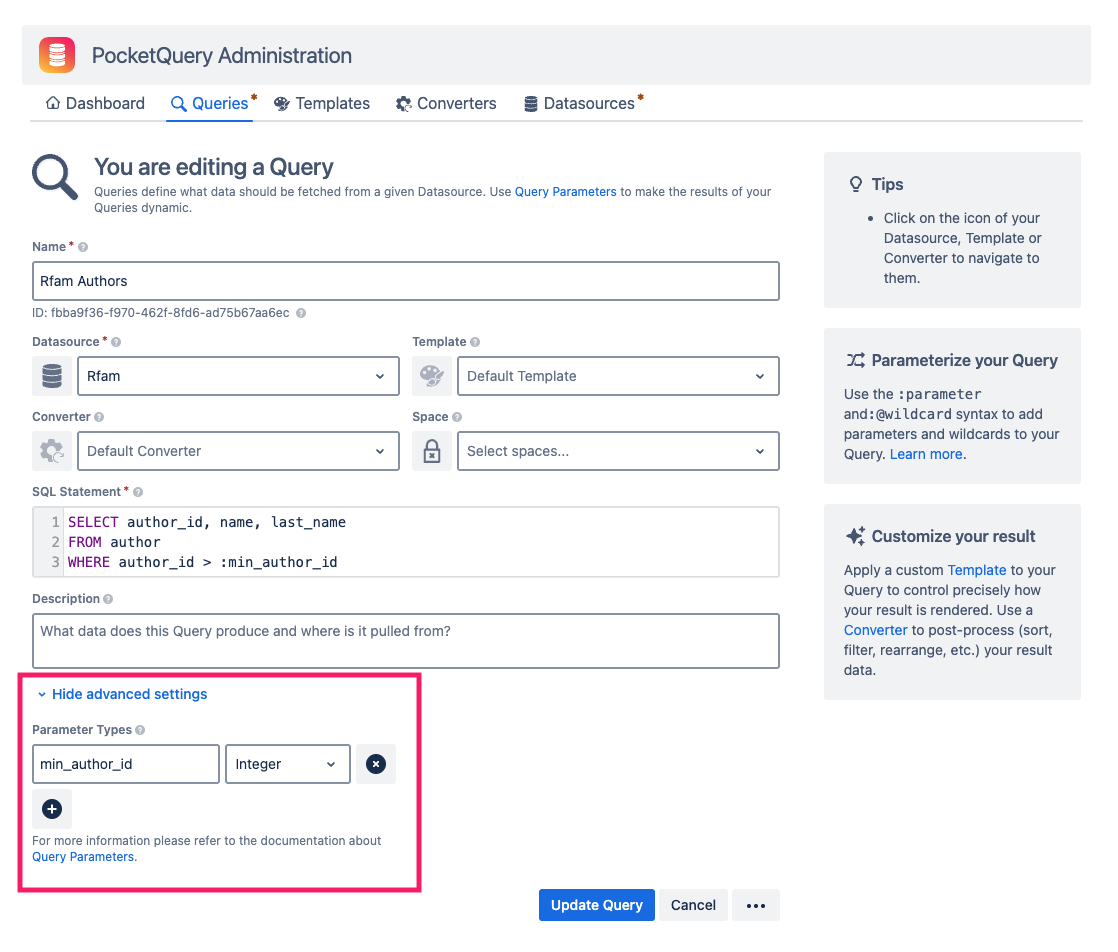Click the database icon to navigate to Datasource
The height and width of the screenshot is (952, 1118).
pyautogui.click(x=52, y=376)
